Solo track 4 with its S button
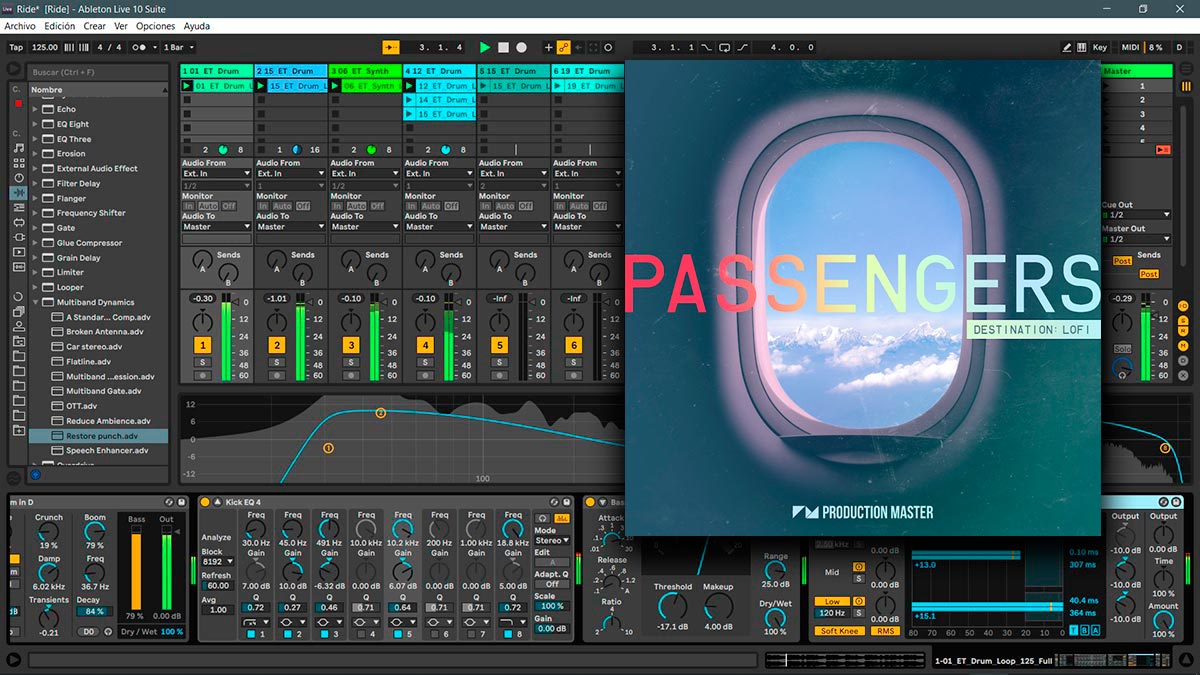 425,362
